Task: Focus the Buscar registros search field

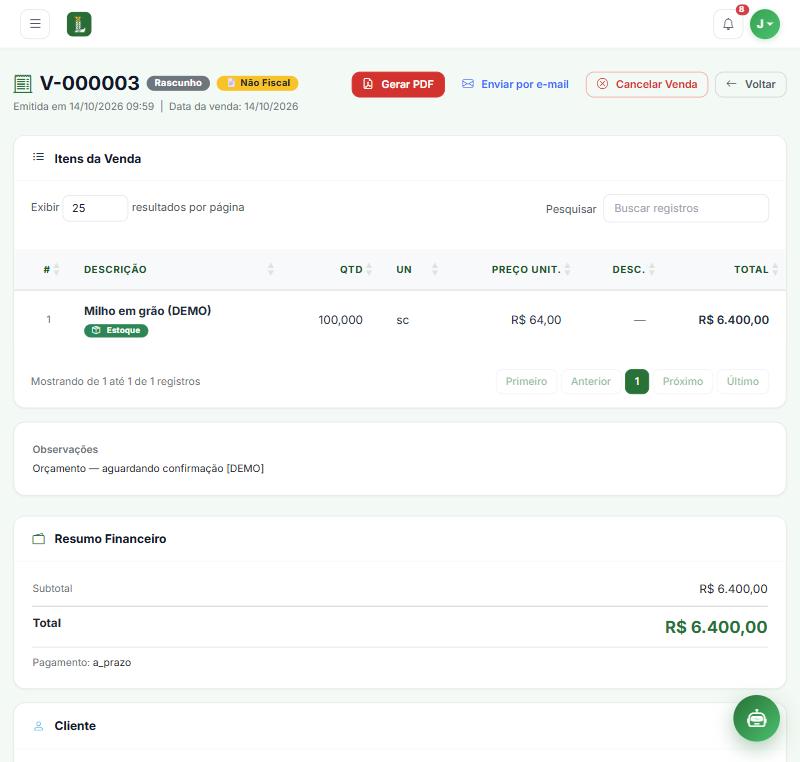Action: click(686, 208)
